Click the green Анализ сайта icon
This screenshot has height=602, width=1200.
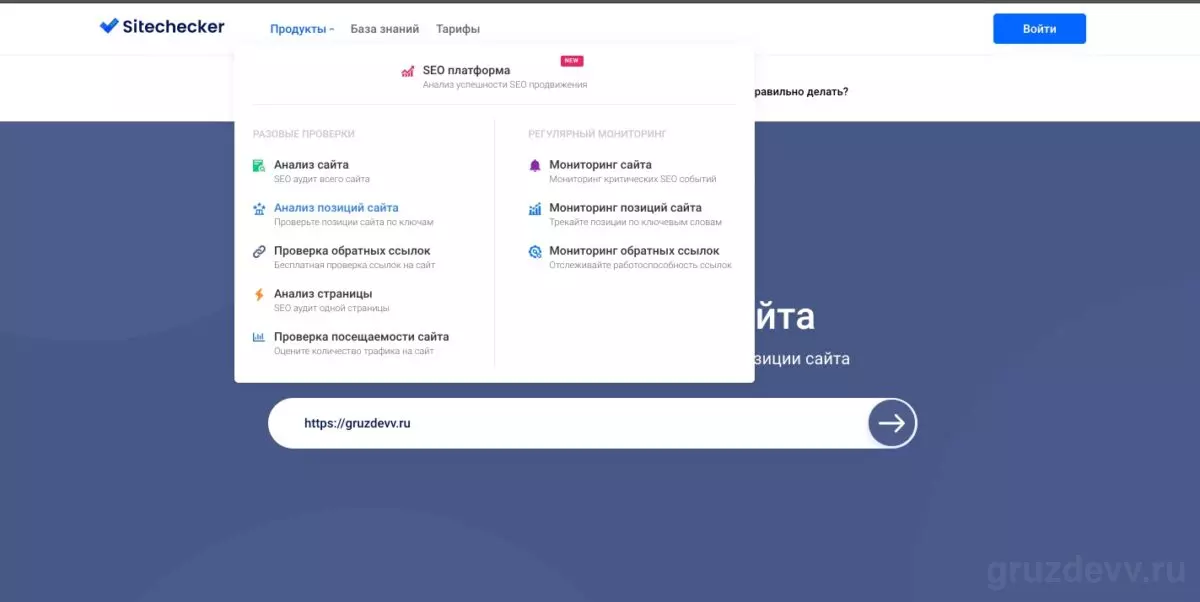click(259, 165)
